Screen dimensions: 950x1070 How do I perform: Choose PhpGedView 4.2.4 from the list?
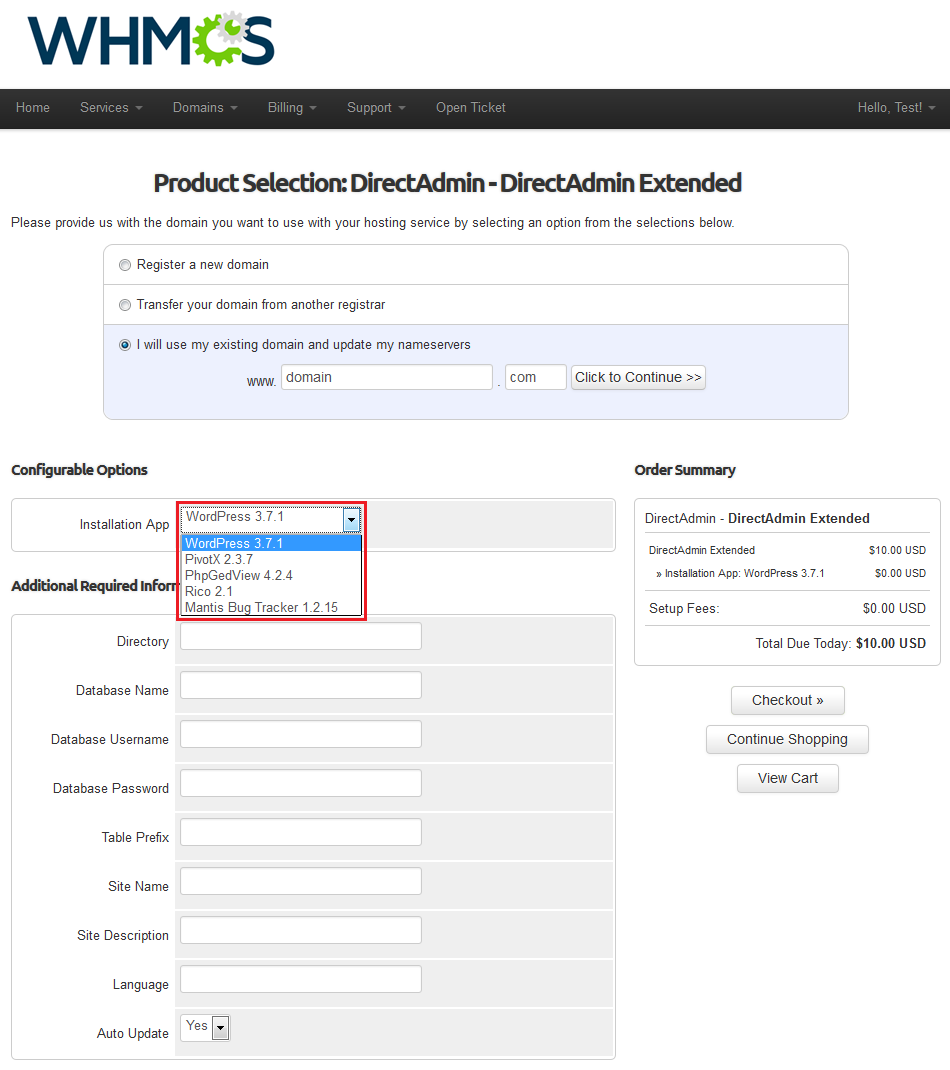click(x=271, y=575)
